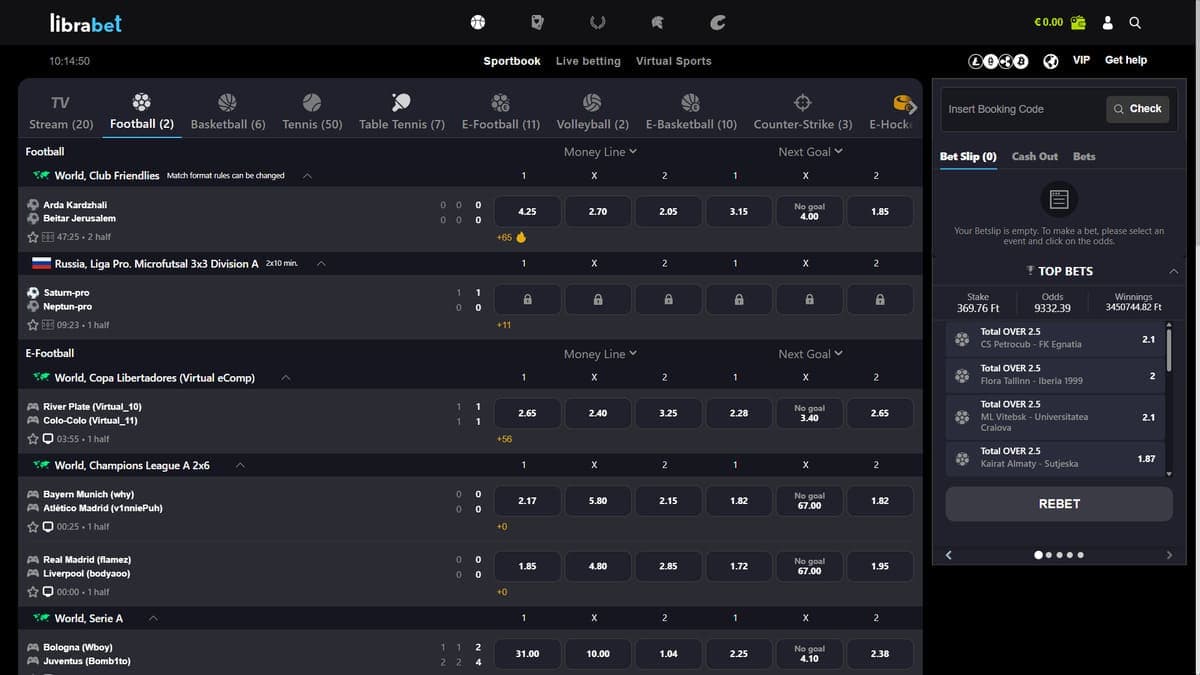The height and width of the screenshot is (675, 1200).
Task: Bet on Arda Kardzhali win at 4.25
Action: tap(527, 212)
